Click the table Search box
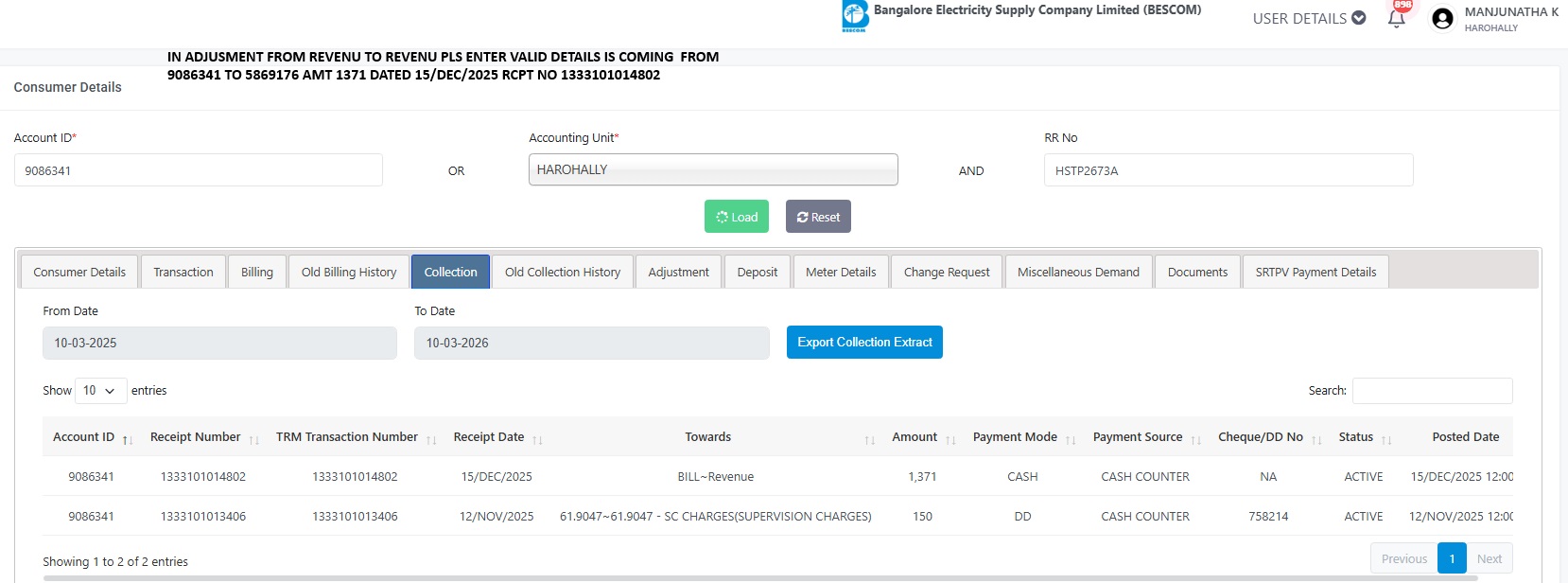The width and height of the screenshot is (1568, 583). (1432, 391)
